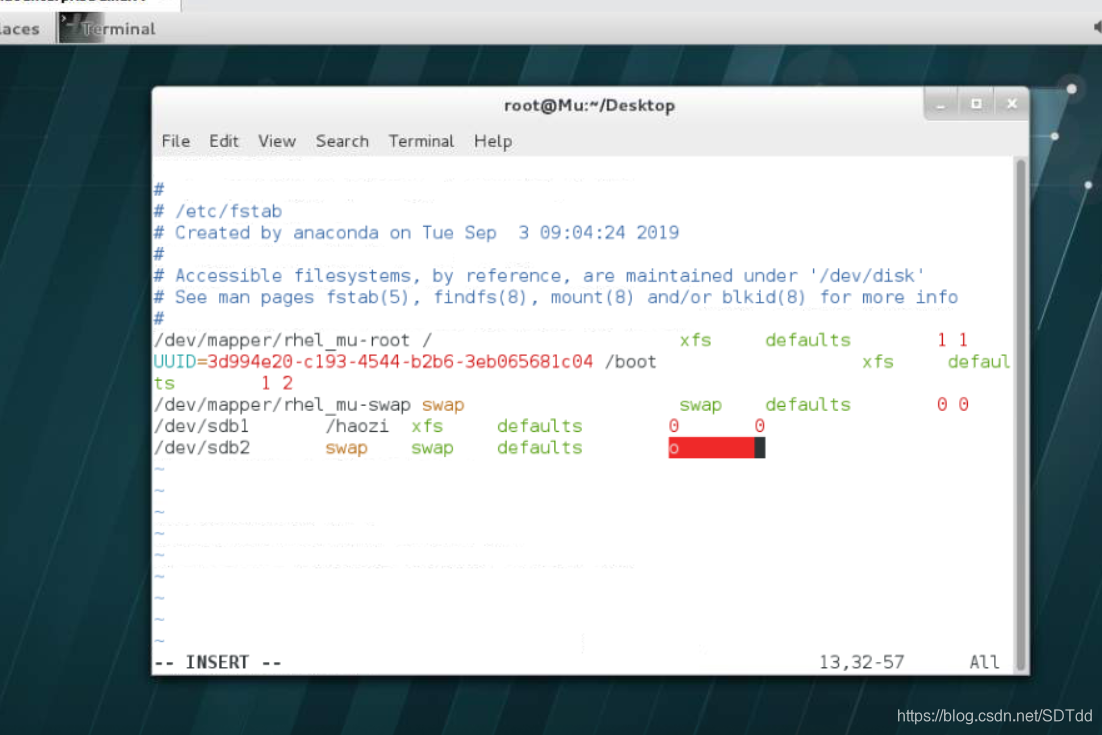Click '0 0' values on rhel_mu-swap line
Screen dimensions: 1102x735
(x=952, y=405)
